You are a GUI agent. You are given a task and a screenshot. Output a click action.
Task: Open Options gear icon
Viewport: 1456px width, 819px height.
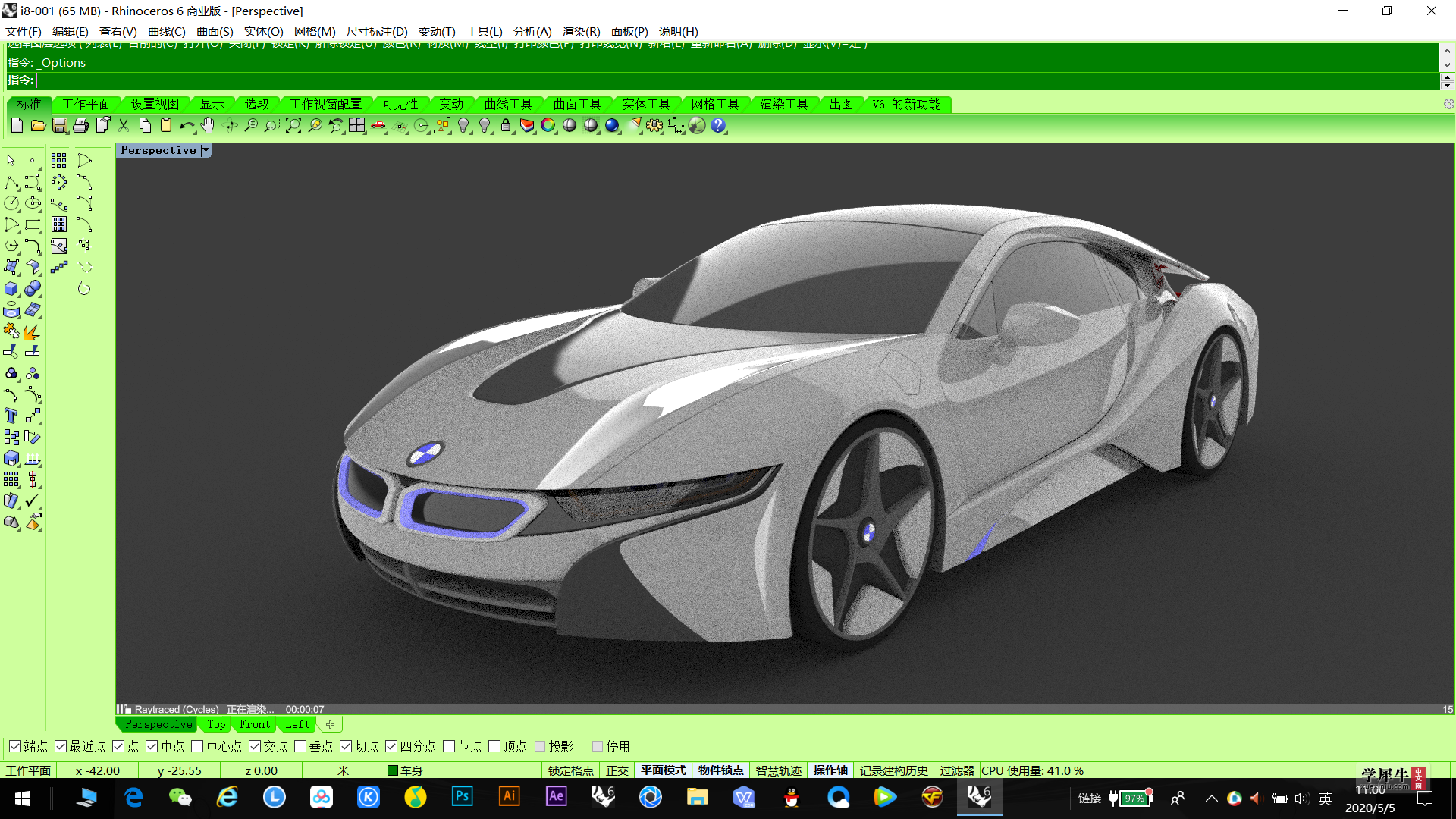(654, 125)
